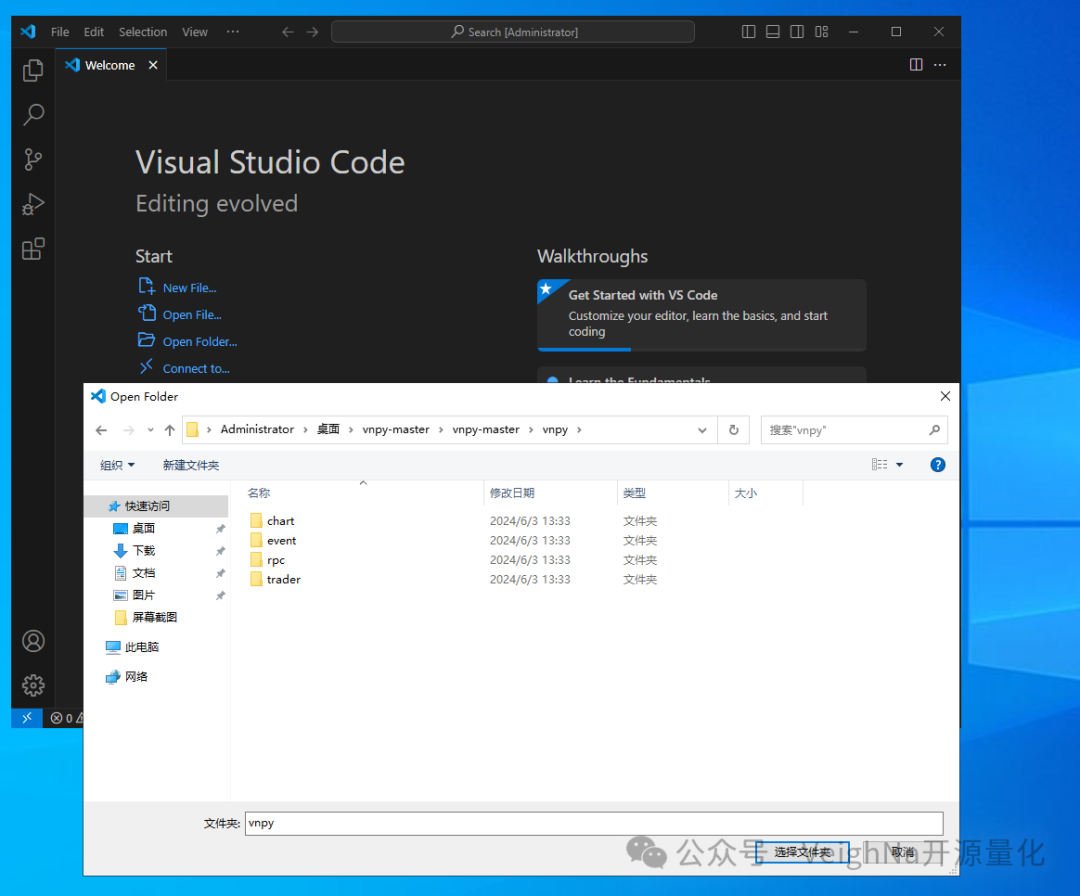The image size is (1080, 896).
Task: Open the 组织 dropdown menu
Action: (117, 465)
